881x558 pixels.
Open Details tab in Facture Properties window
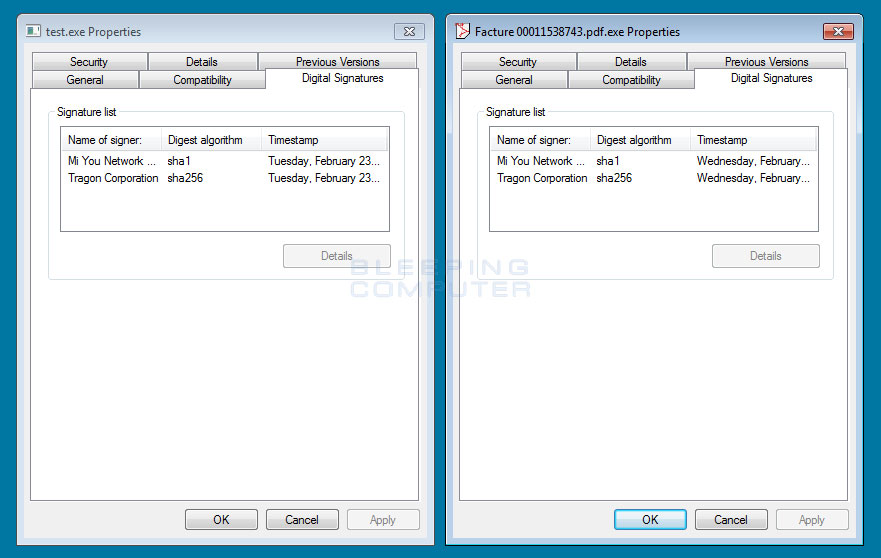pos(631,61)
